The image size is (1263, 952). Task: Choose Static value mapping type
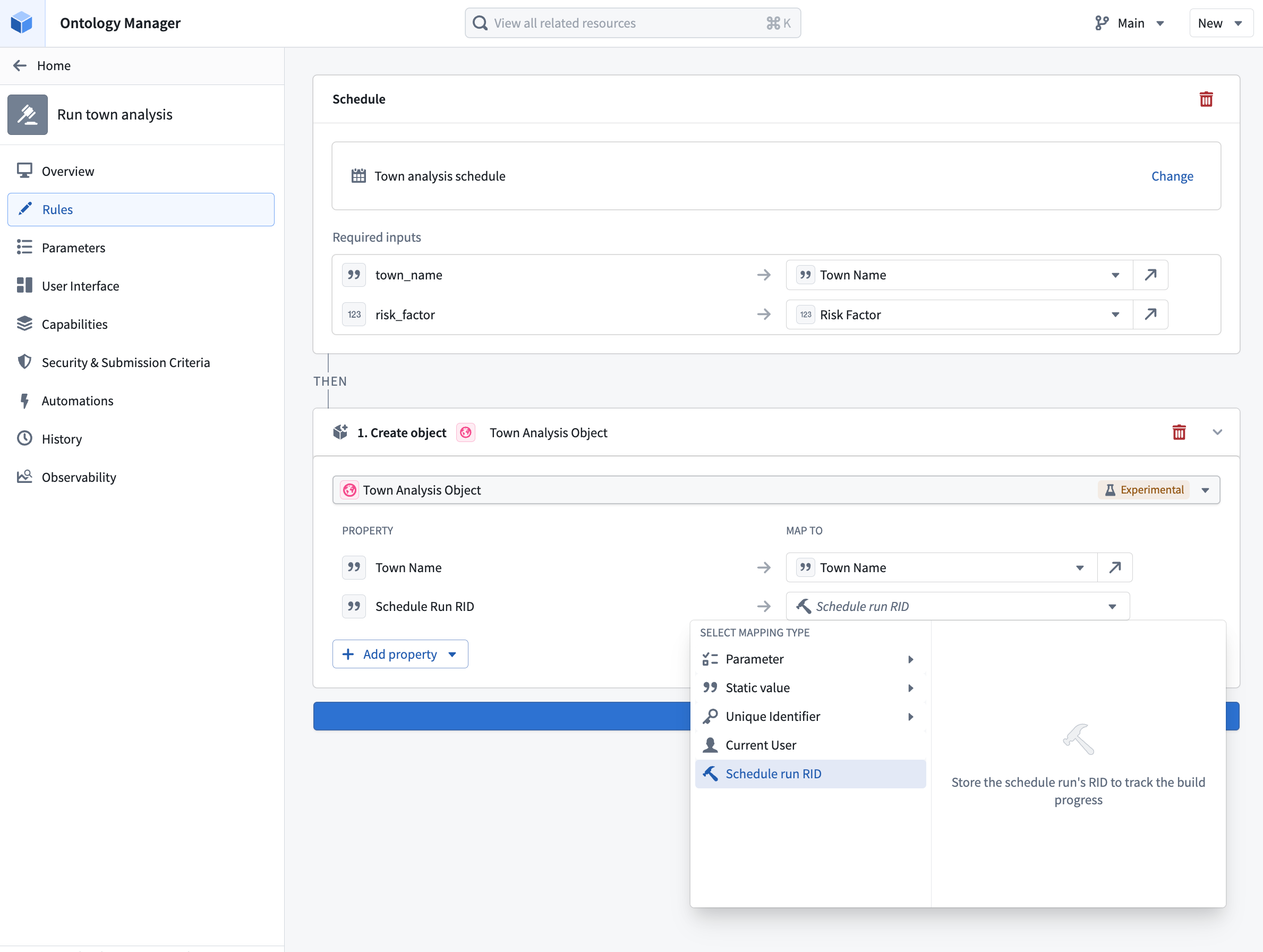pos(809,688)
